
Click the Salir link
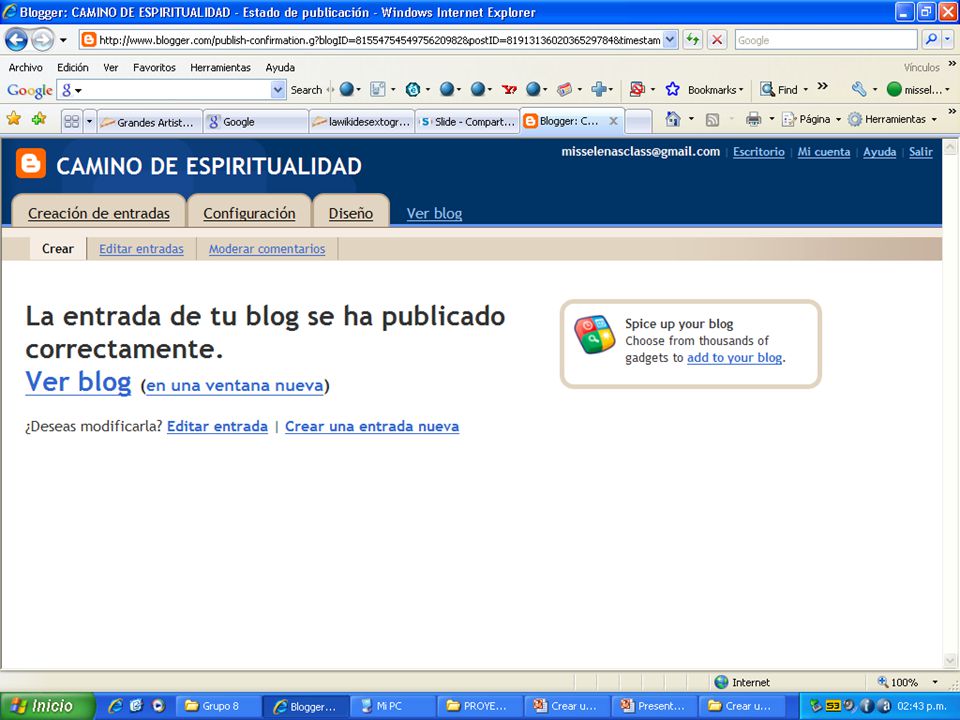click(x=921, y=152)
